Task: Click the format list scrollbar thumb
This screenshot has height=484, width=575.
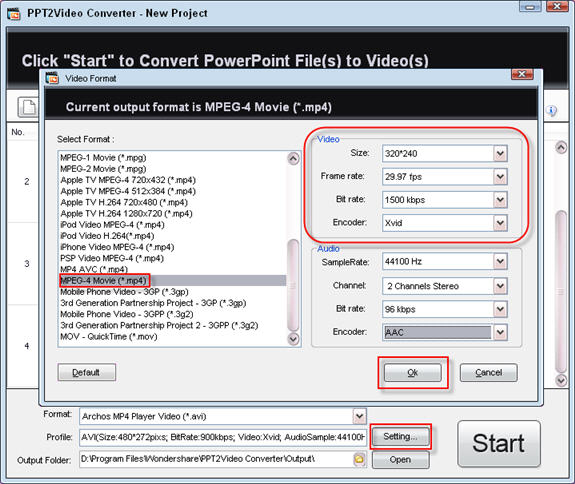Action: (293, 285)
